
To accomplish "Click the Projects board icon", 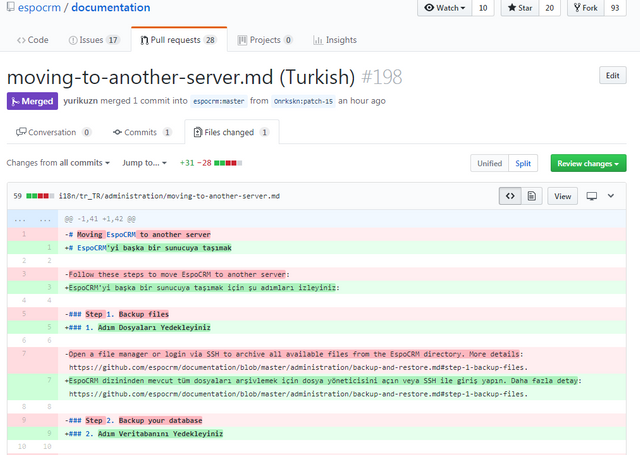I will (242, 40).
